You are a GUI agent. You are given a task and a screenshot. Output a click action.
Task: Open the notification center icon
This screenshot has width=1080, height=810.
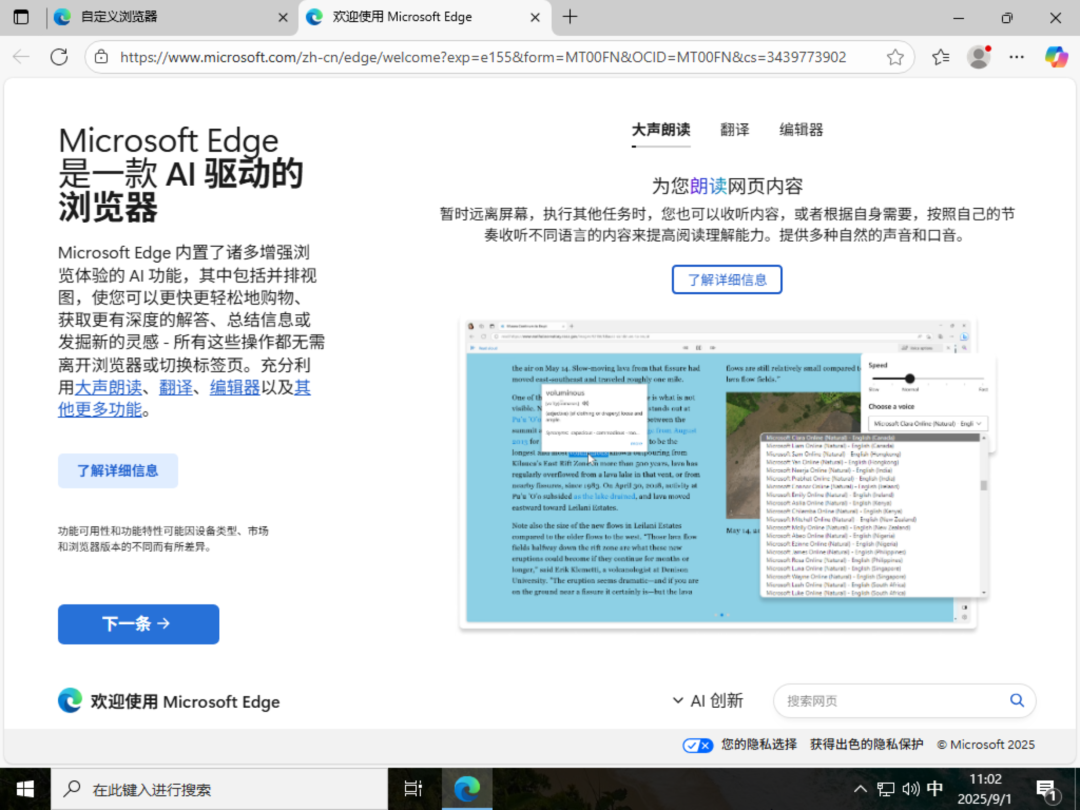coord(1048,789)
